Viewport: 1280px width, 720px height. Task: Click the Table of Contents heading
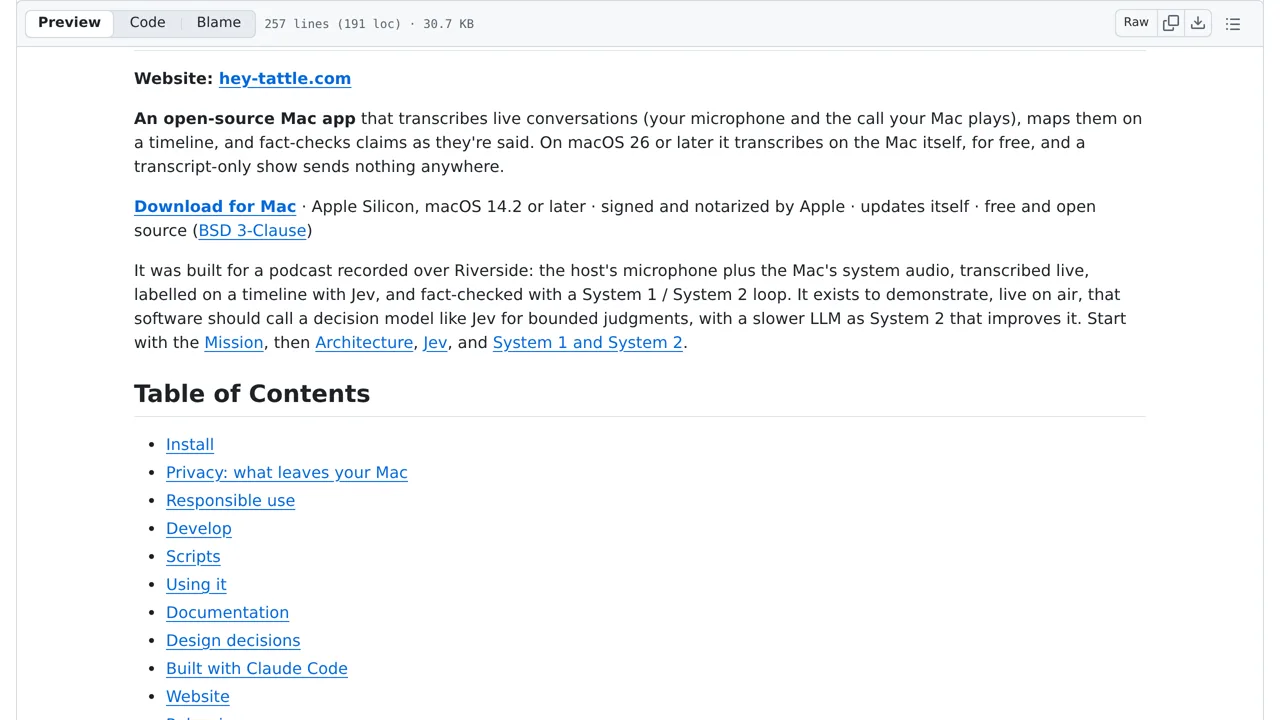252,393
